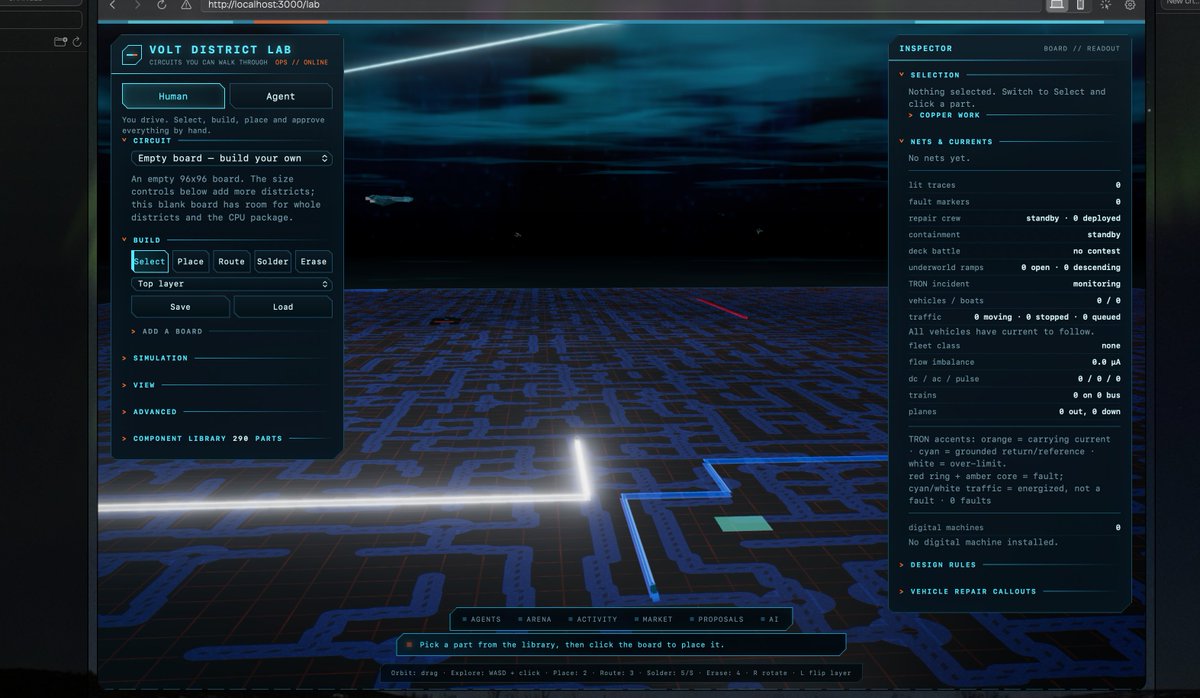Image resolution: width=1200 pixels, height=698 pixels.
Task: Click the sparkle icon next to the gear
Action: pyautogui.click(x=1106, y=5)
